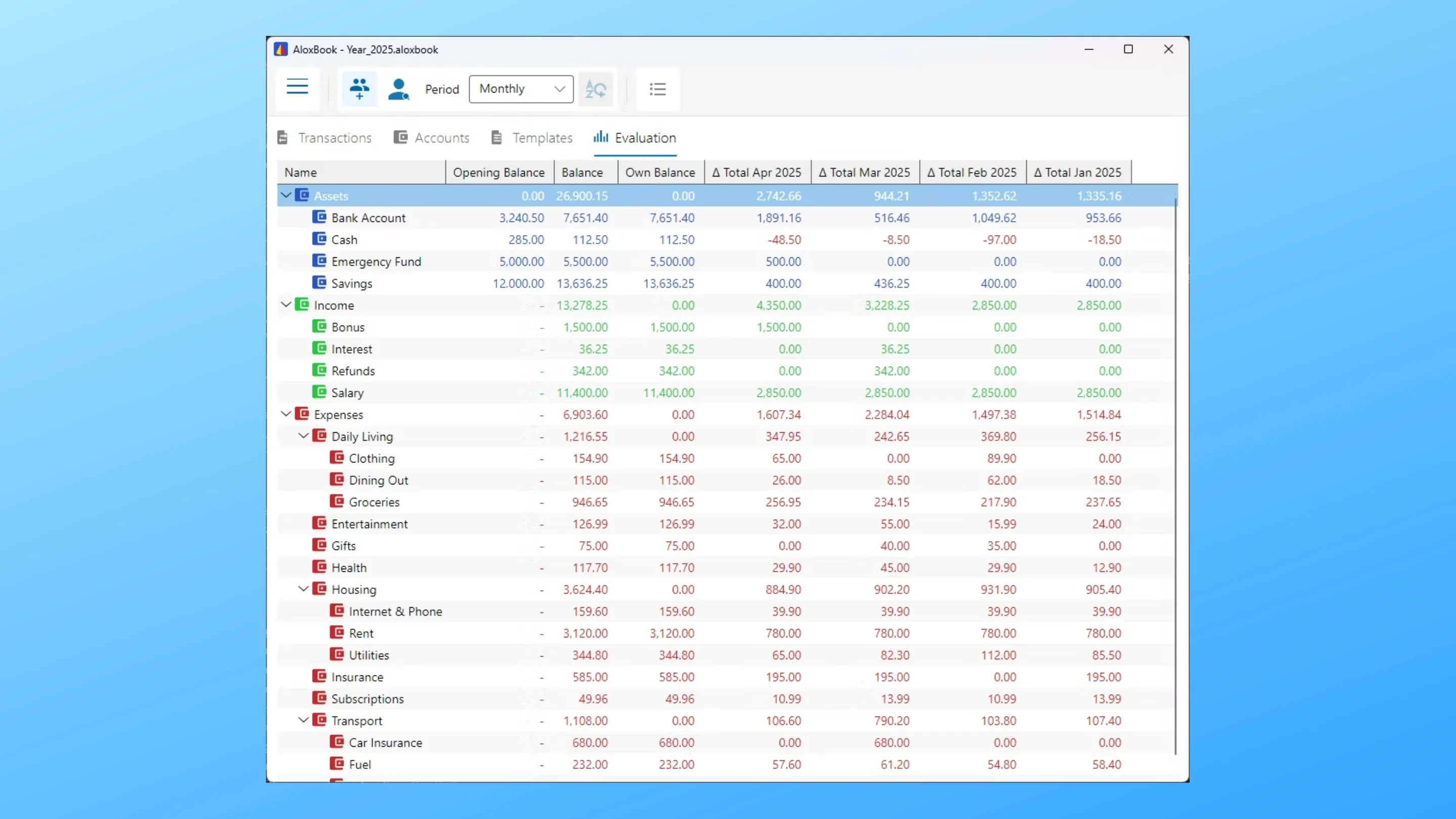Image resolution: width=1456 pixels, height=819 pixels.
Task: Click the red Groceries account icon
Action: [337, 502]
